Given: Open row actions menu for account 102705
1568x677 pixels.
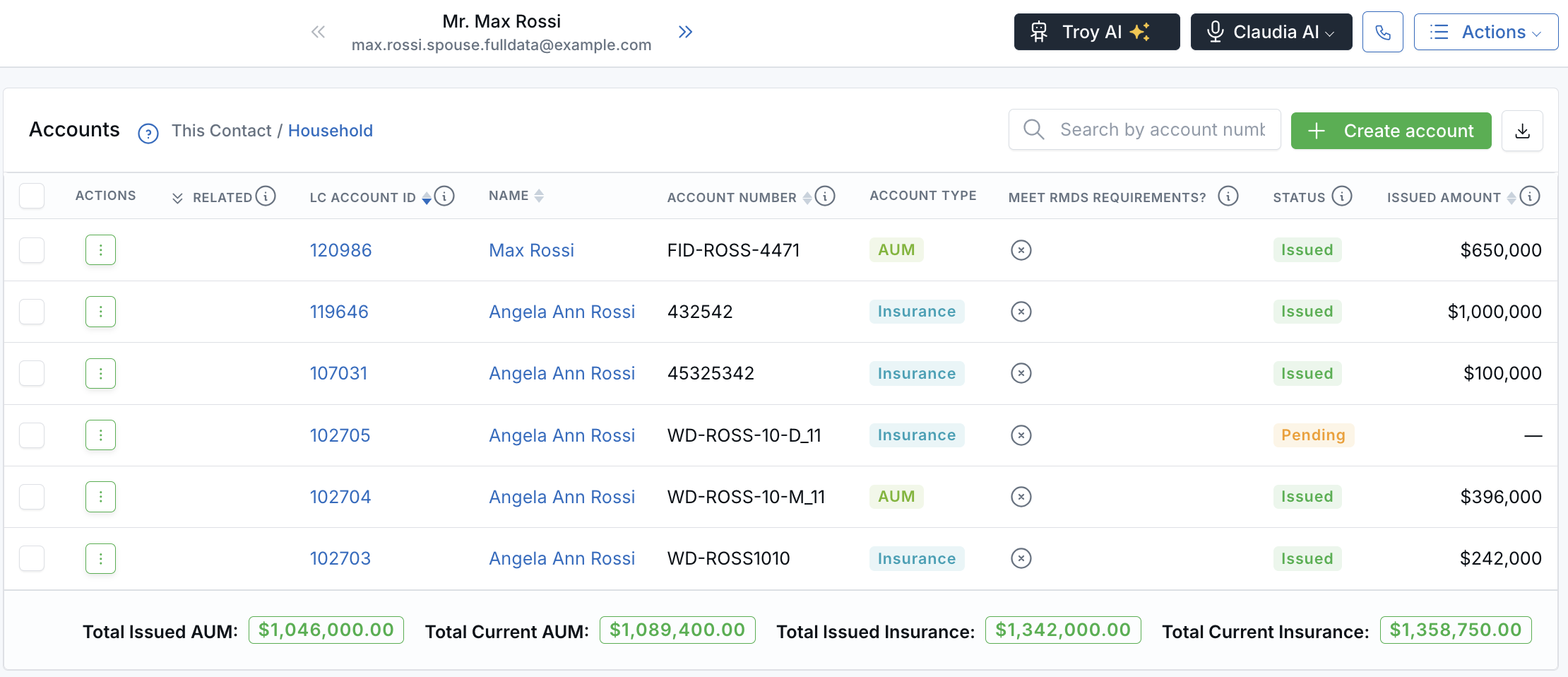Looking at the screenshot, I should point(100,435).
